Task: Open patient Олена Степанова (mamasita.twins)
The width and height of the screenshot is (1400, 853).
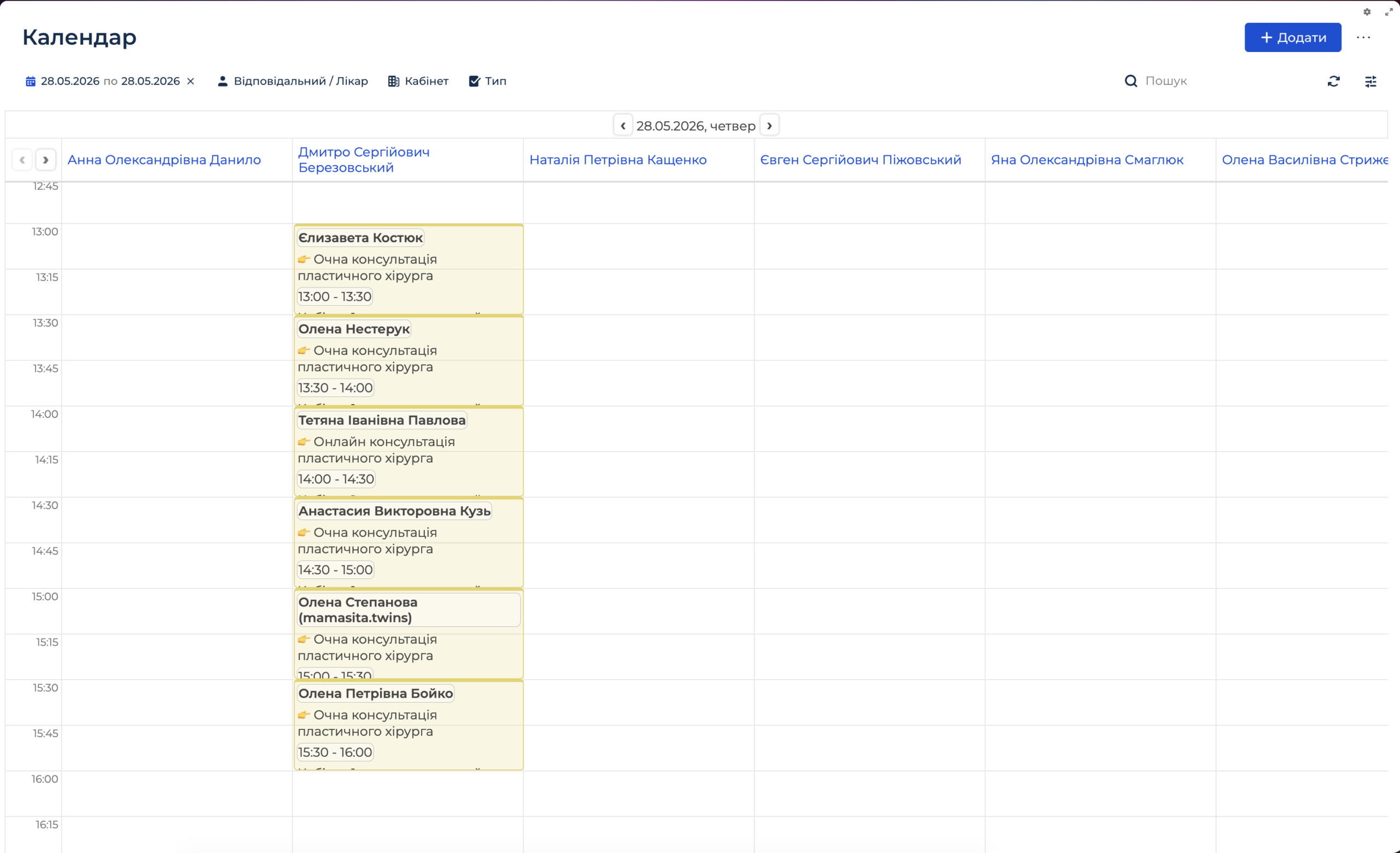Action: click(x=409, y=610)
